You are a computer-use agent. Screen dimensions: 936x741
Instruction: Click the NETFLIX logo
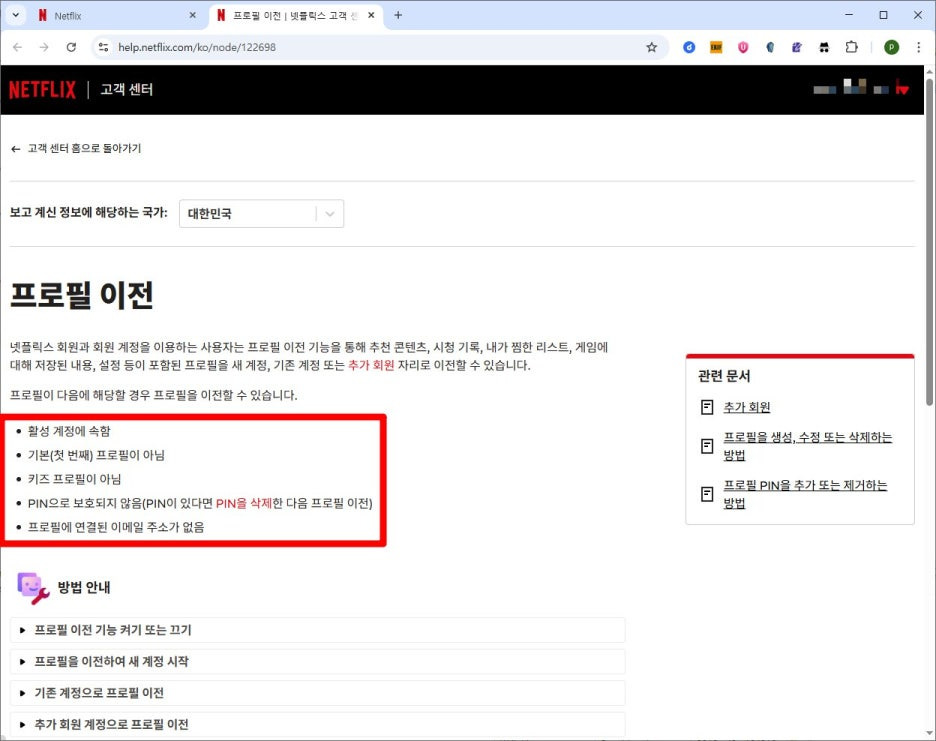point(42,90)
